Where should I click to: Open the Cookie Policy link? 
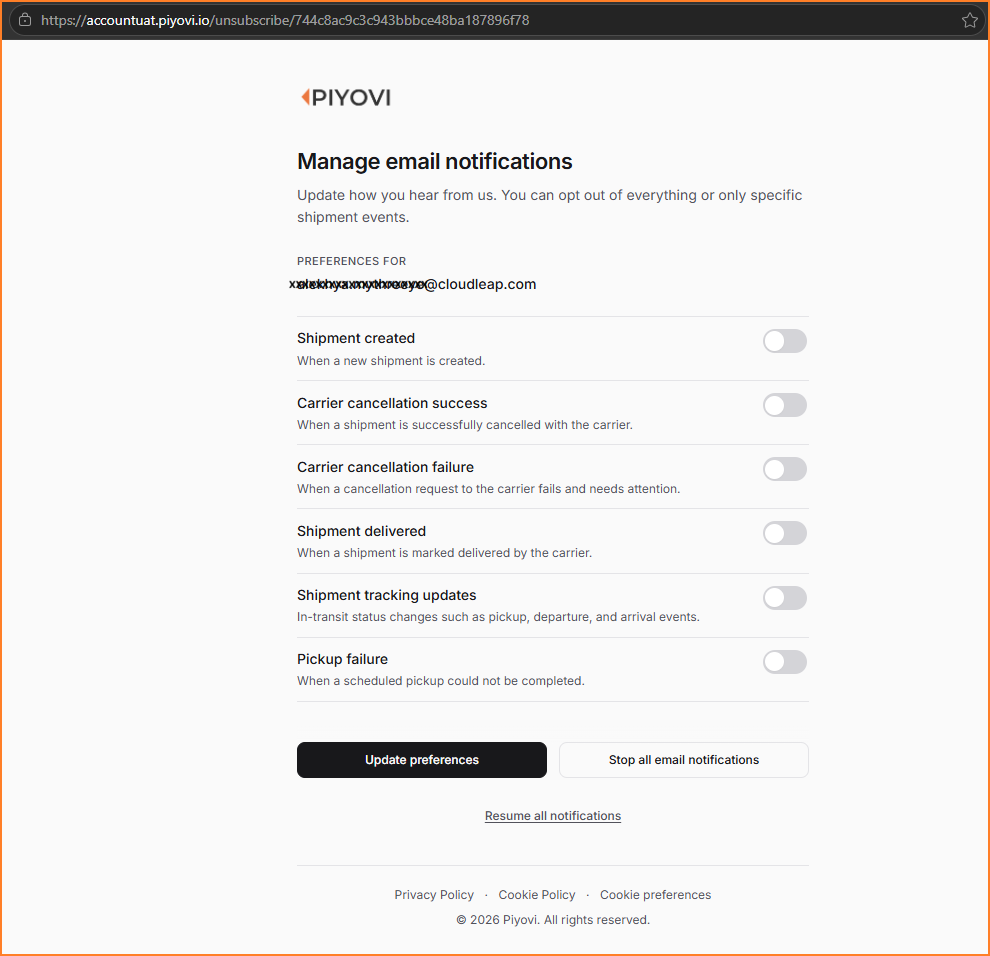(x=537, y=895)
